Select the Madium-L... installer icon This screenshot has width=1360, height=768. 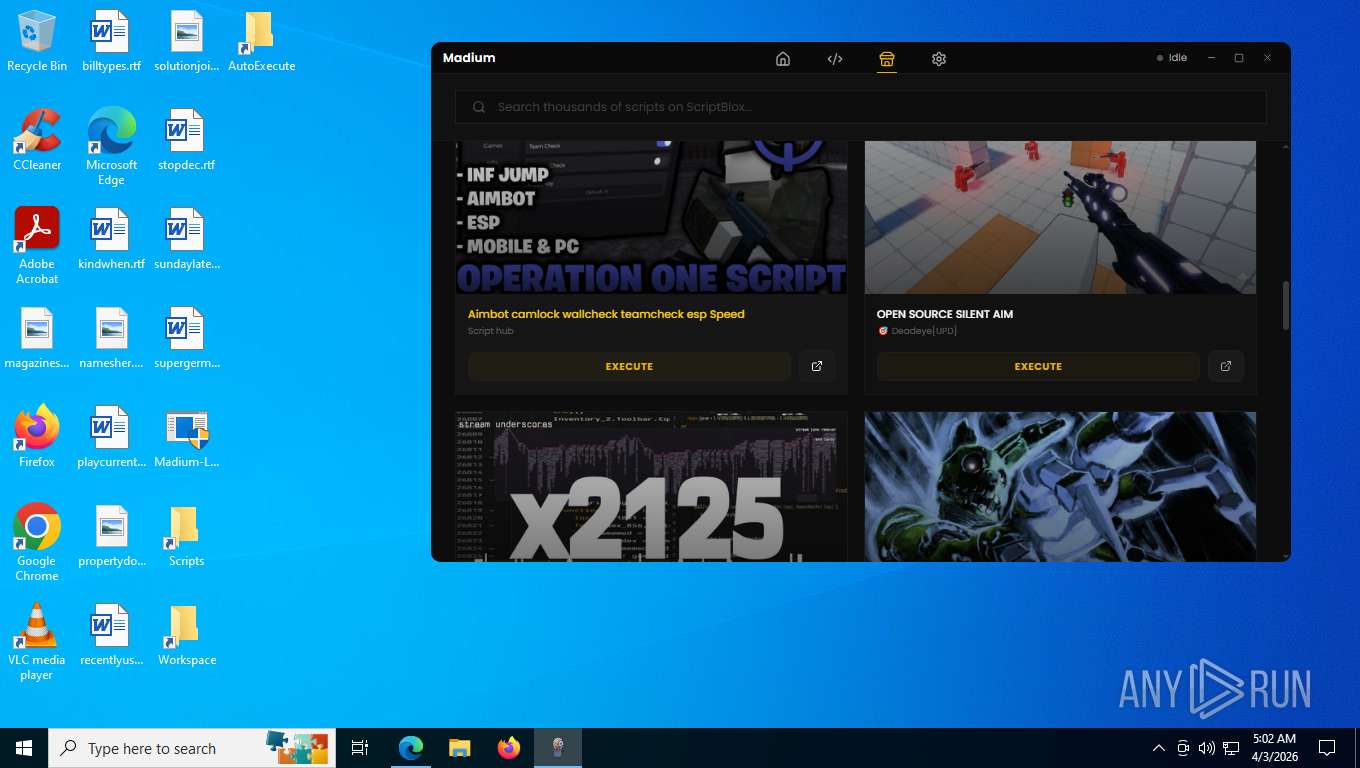point(186,438)
